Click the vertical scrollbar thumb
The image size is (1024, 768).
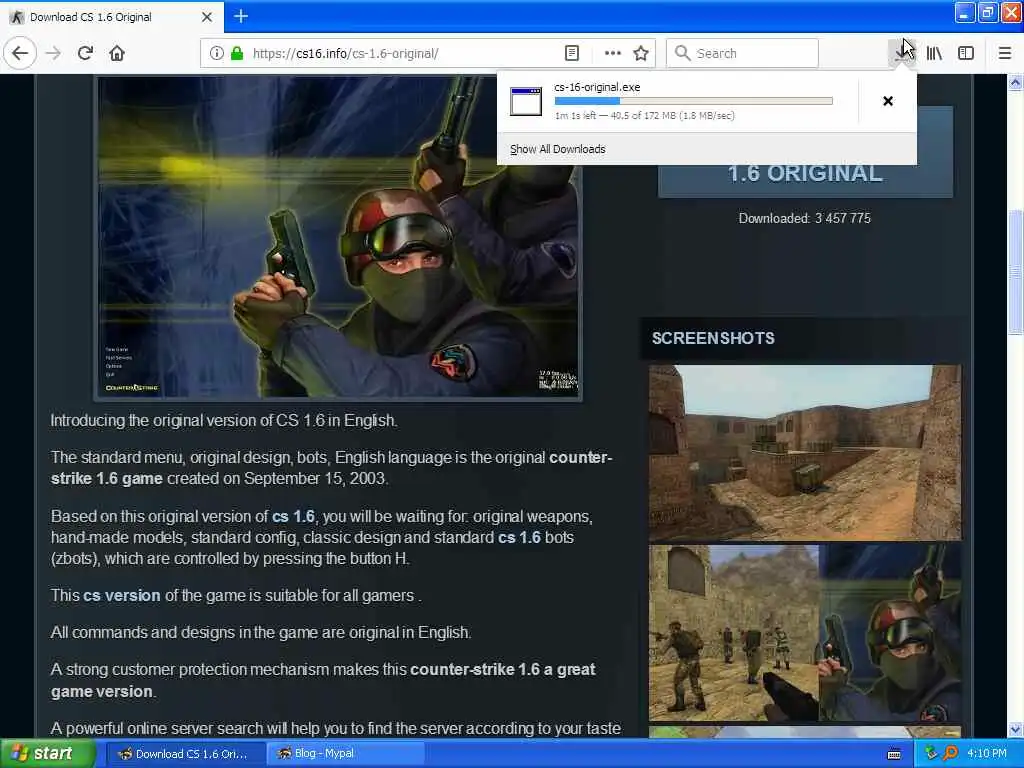(1016, 271)
